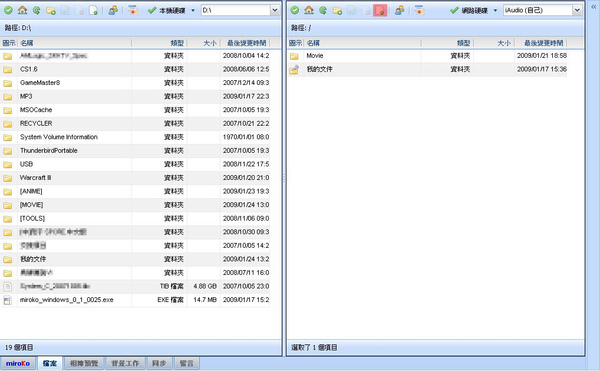600x371 pixels.
Task: Click the 19 個項目 status text
Action: 19,348
